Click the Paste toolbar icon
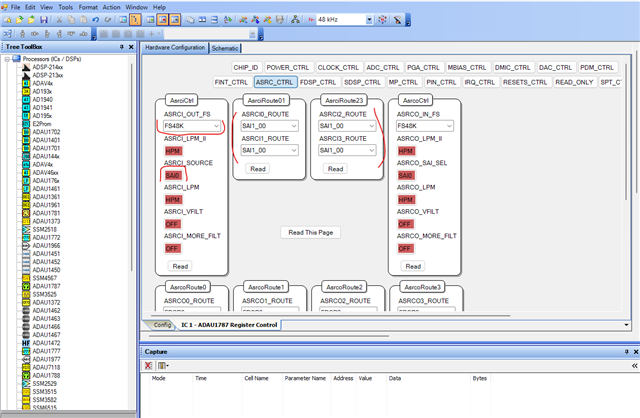Image resolution: width=640 pixels, height=418 pixels. (x=83, y=20)
